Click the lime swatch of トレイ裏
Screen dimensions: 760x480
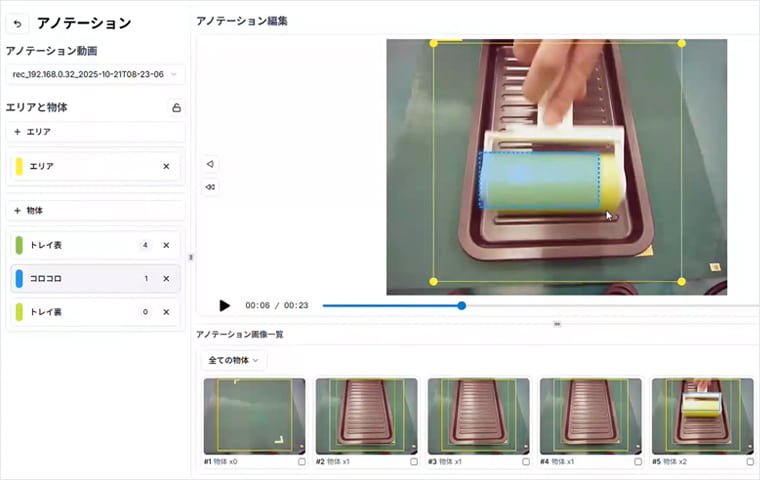tap(19, 312)
